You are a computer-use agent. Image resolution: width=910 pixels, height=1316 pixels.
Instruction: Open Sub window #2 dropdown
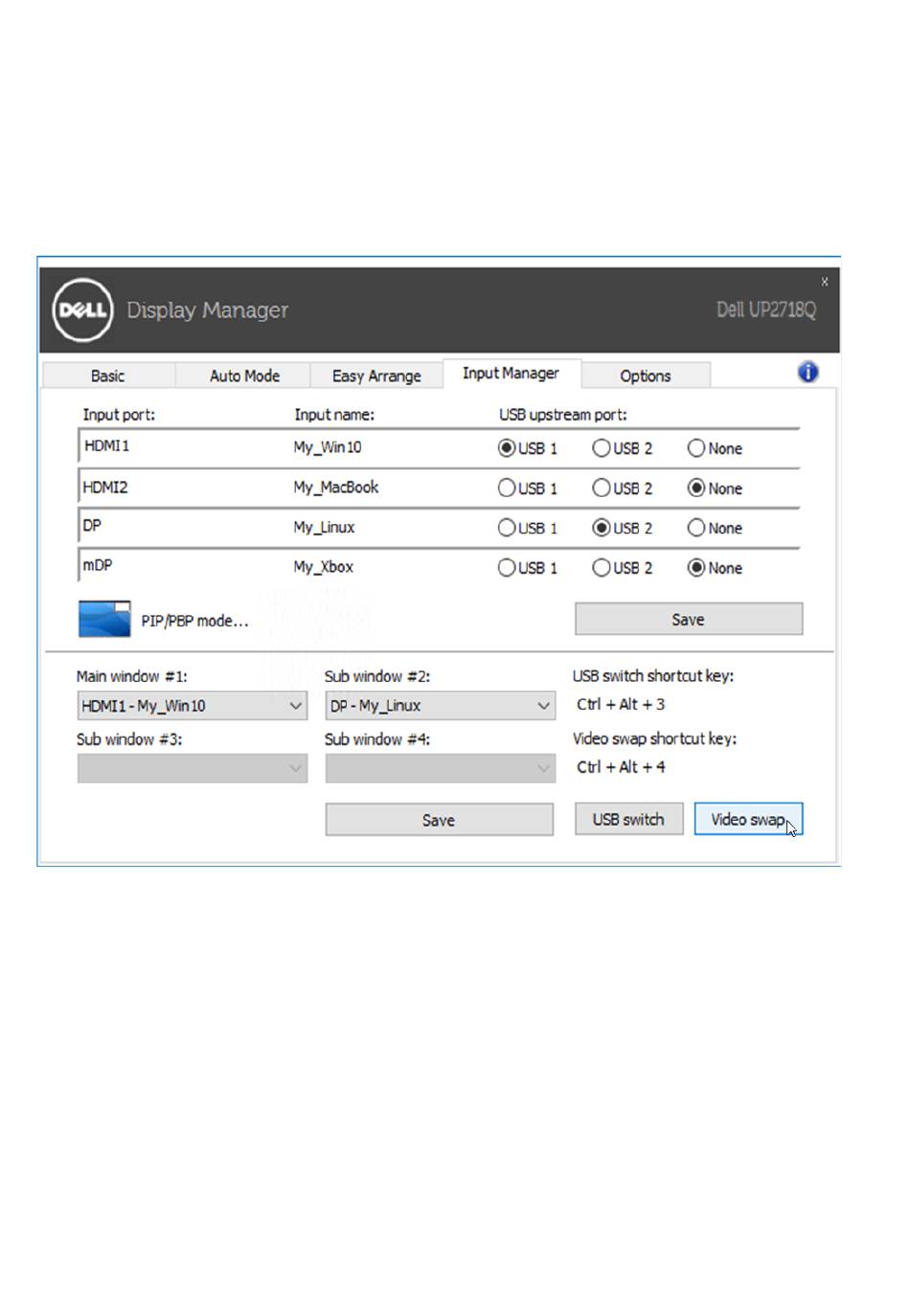point(543,706)
